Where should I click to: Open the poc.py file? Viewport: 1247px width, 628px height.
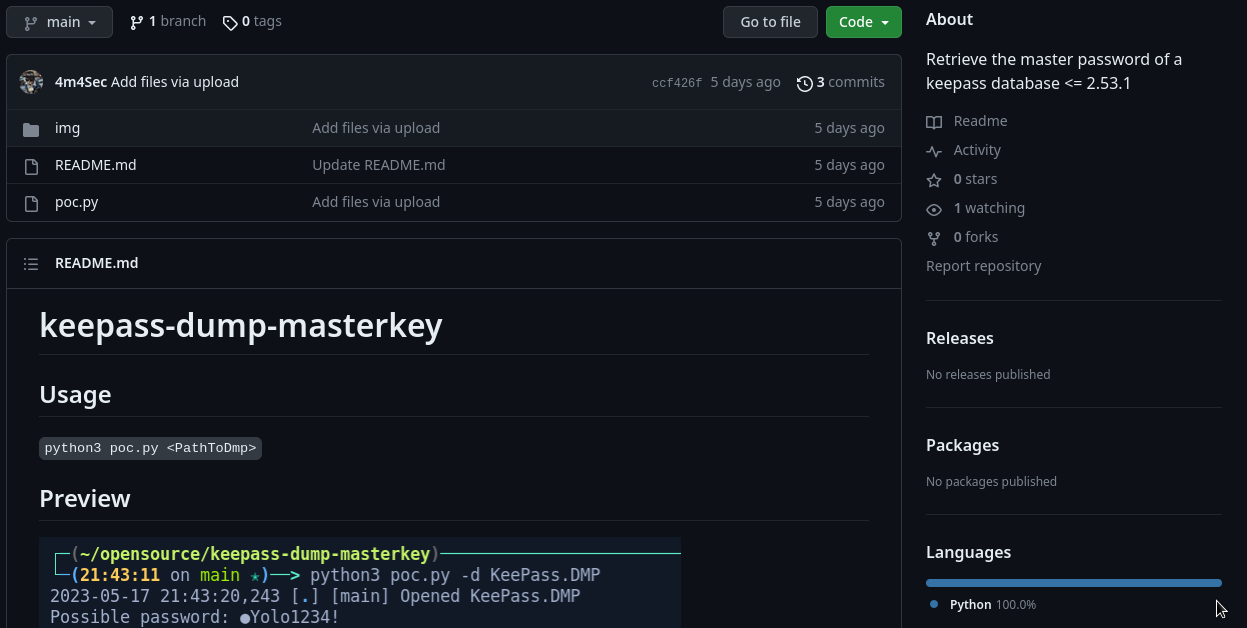pos(76,202)
